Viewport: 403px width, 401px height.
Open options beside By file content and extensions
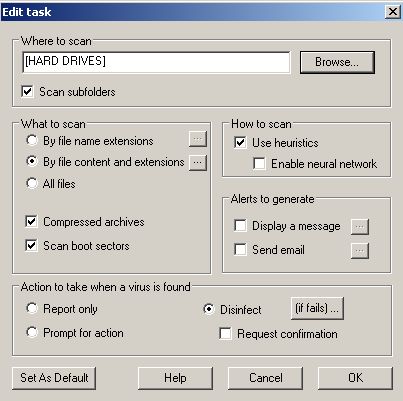(x=198, y=162)
